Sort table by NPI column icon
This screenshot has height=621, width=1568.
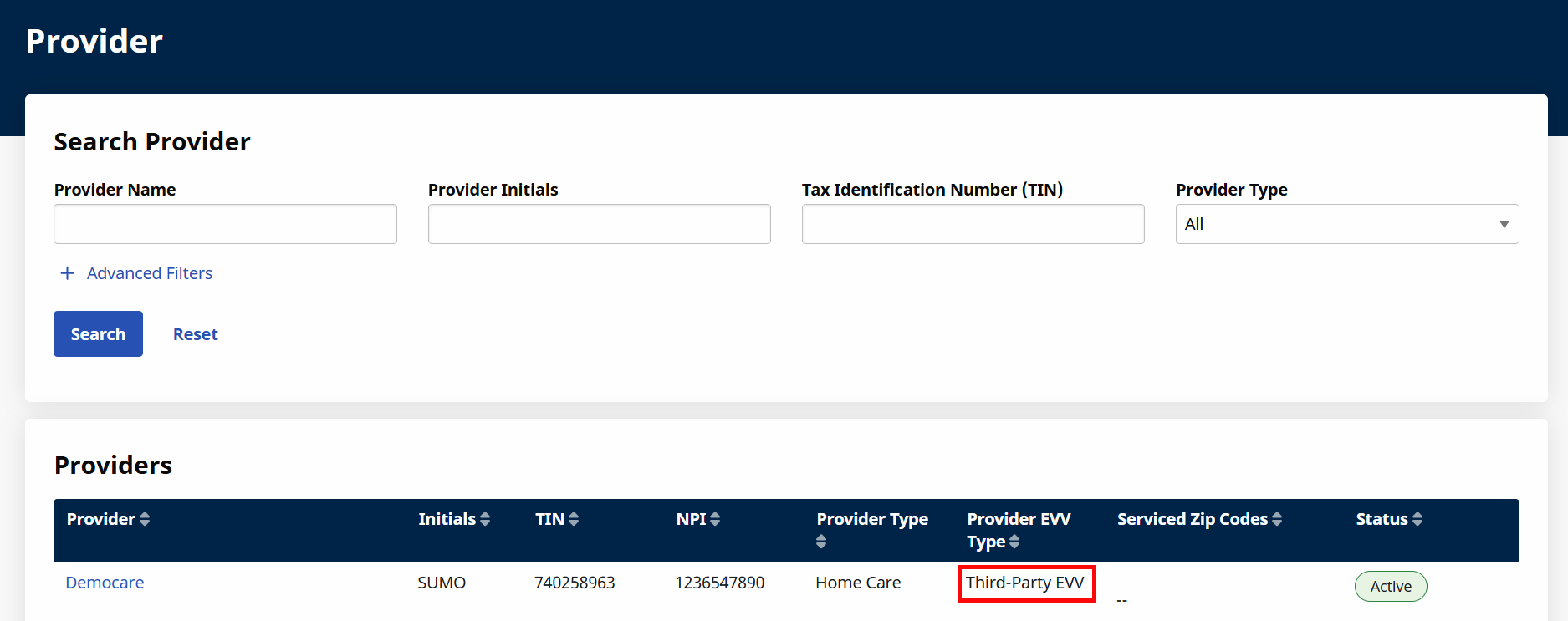point(715,519)
